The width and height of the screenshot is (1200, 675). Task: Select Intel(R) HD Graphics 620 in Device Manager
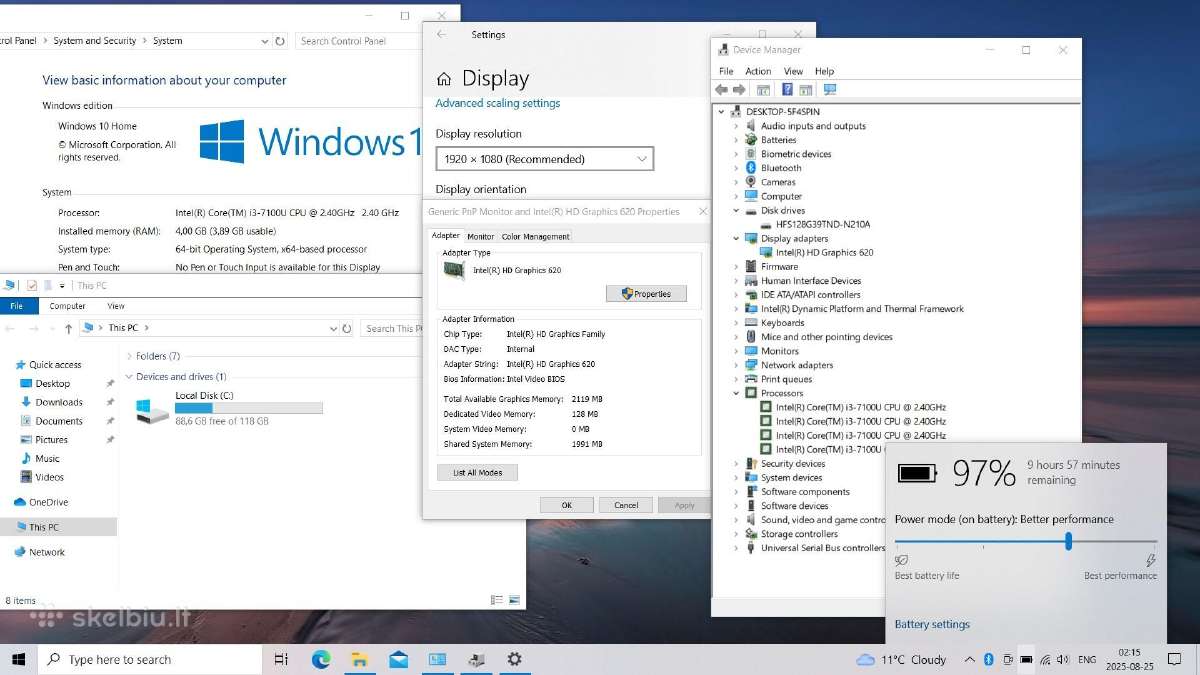coord(824,252)
